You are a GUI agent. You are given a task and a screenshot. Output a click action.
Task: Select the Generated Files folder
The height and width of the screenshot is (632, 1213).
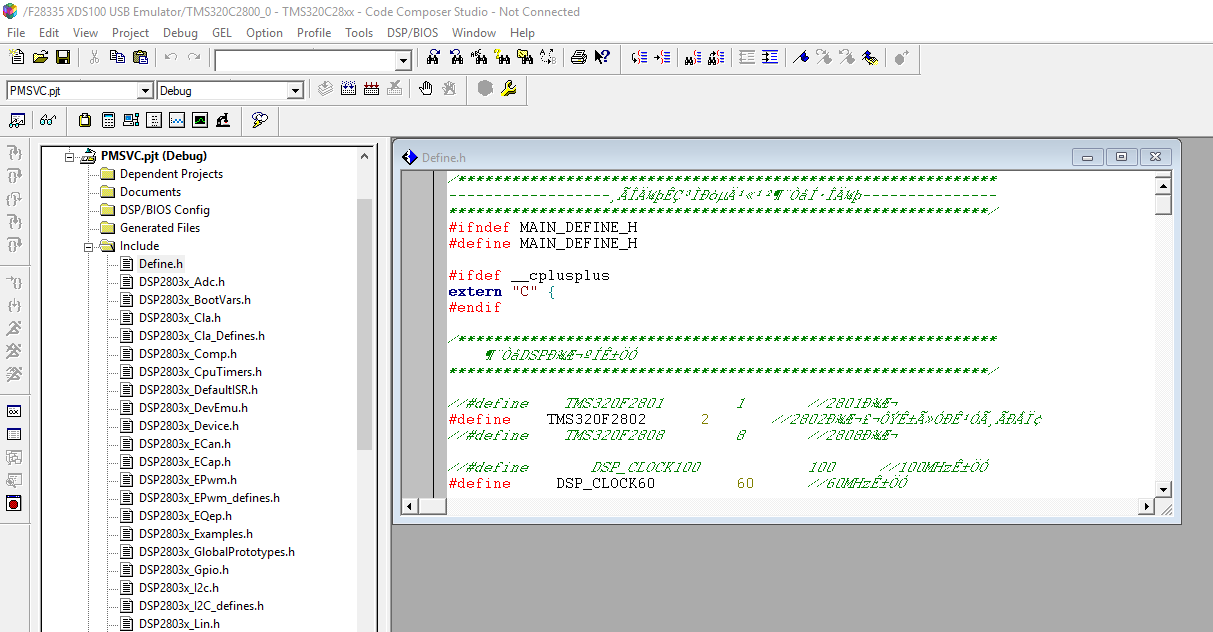coord(159,228)
